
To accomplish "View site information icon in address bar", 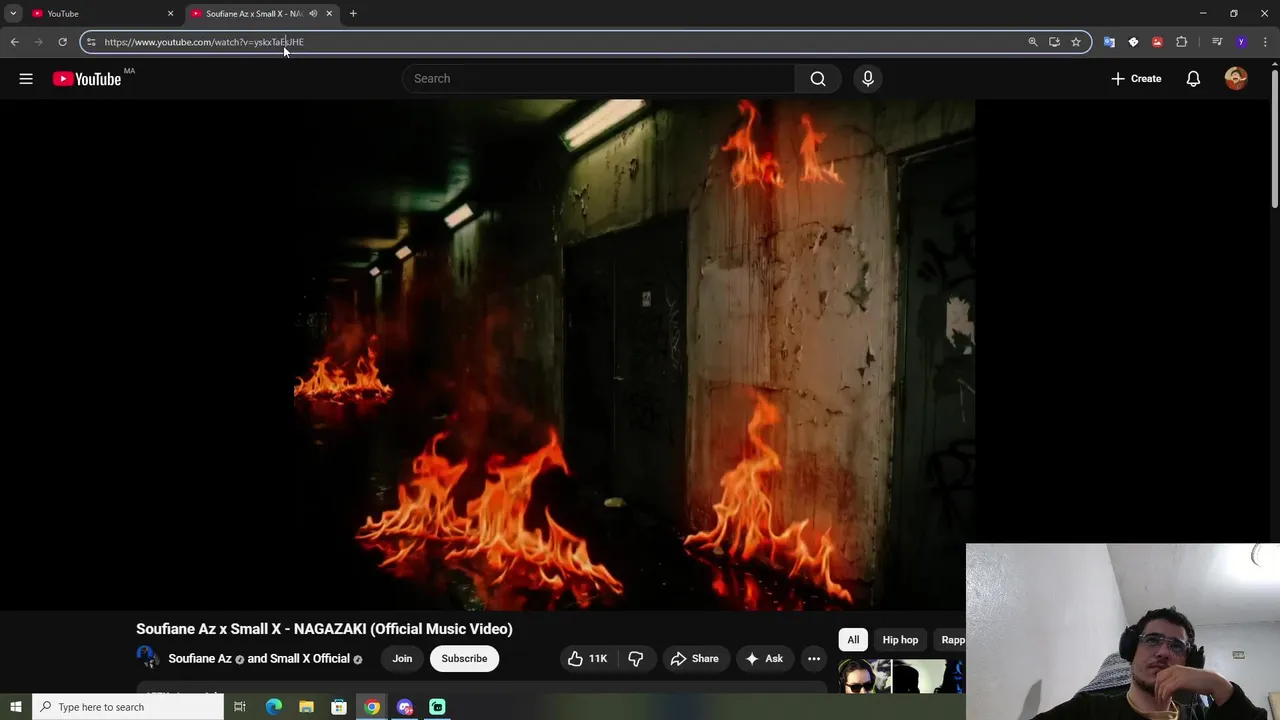I will (x=91, y=42).
